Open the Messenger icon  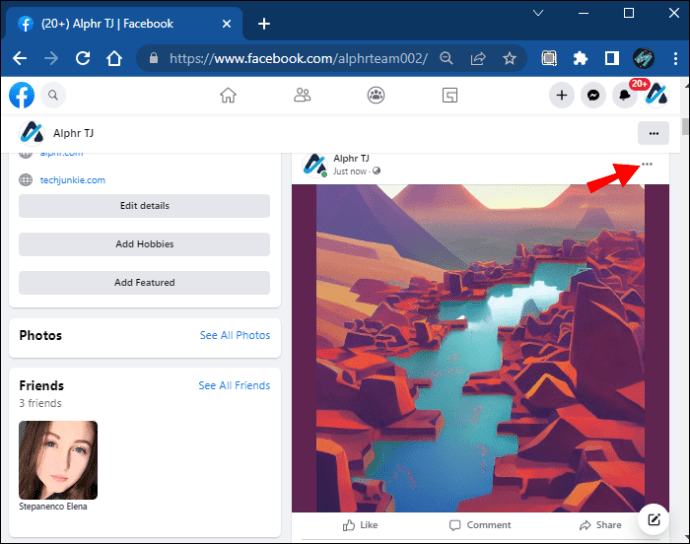pyautogui.click(x=593, y=95)
